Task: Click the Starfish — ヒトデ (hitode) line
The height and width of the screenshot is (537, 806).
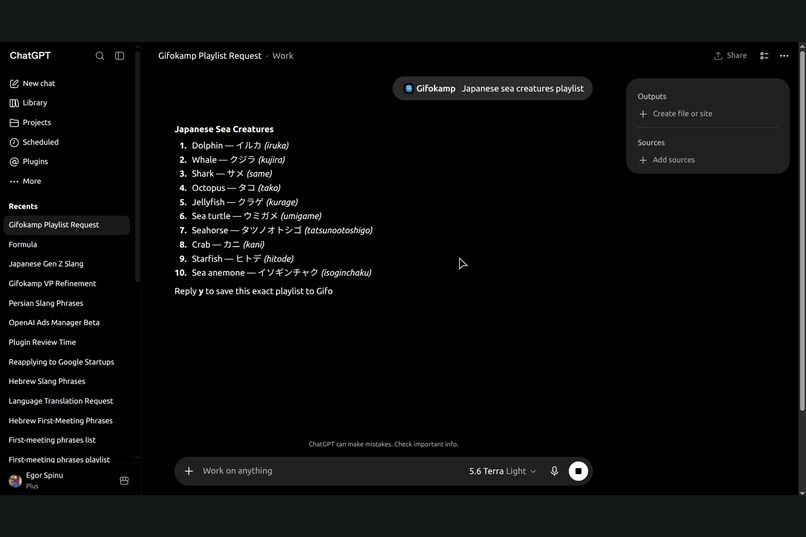Action: point(243,258)
